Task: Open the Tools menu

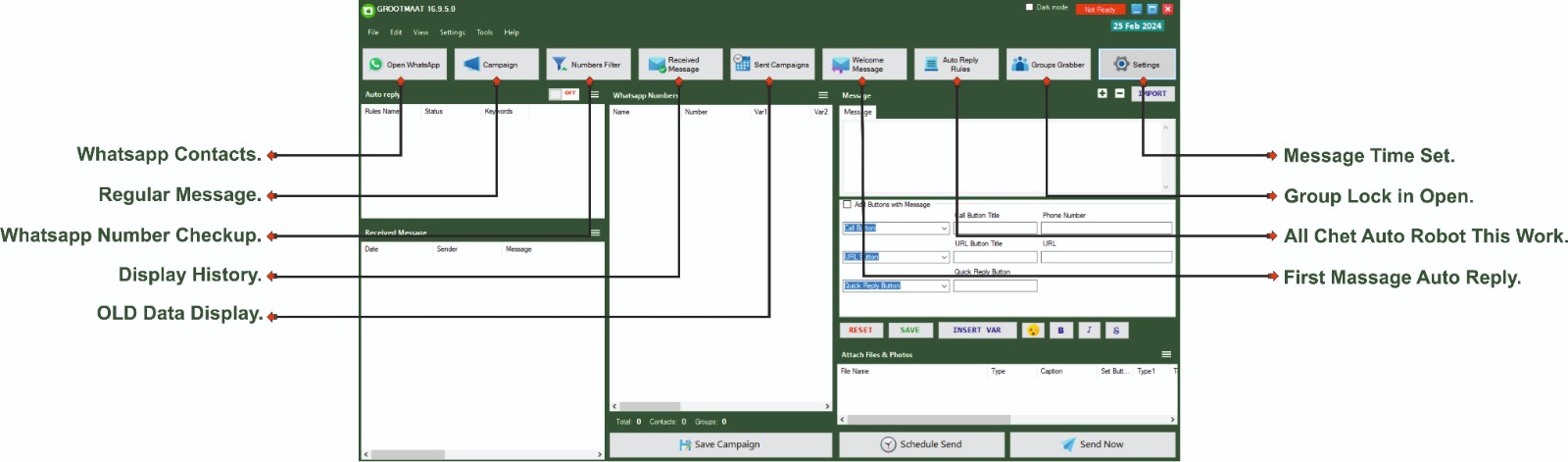Action: click(x=484, y=32)
